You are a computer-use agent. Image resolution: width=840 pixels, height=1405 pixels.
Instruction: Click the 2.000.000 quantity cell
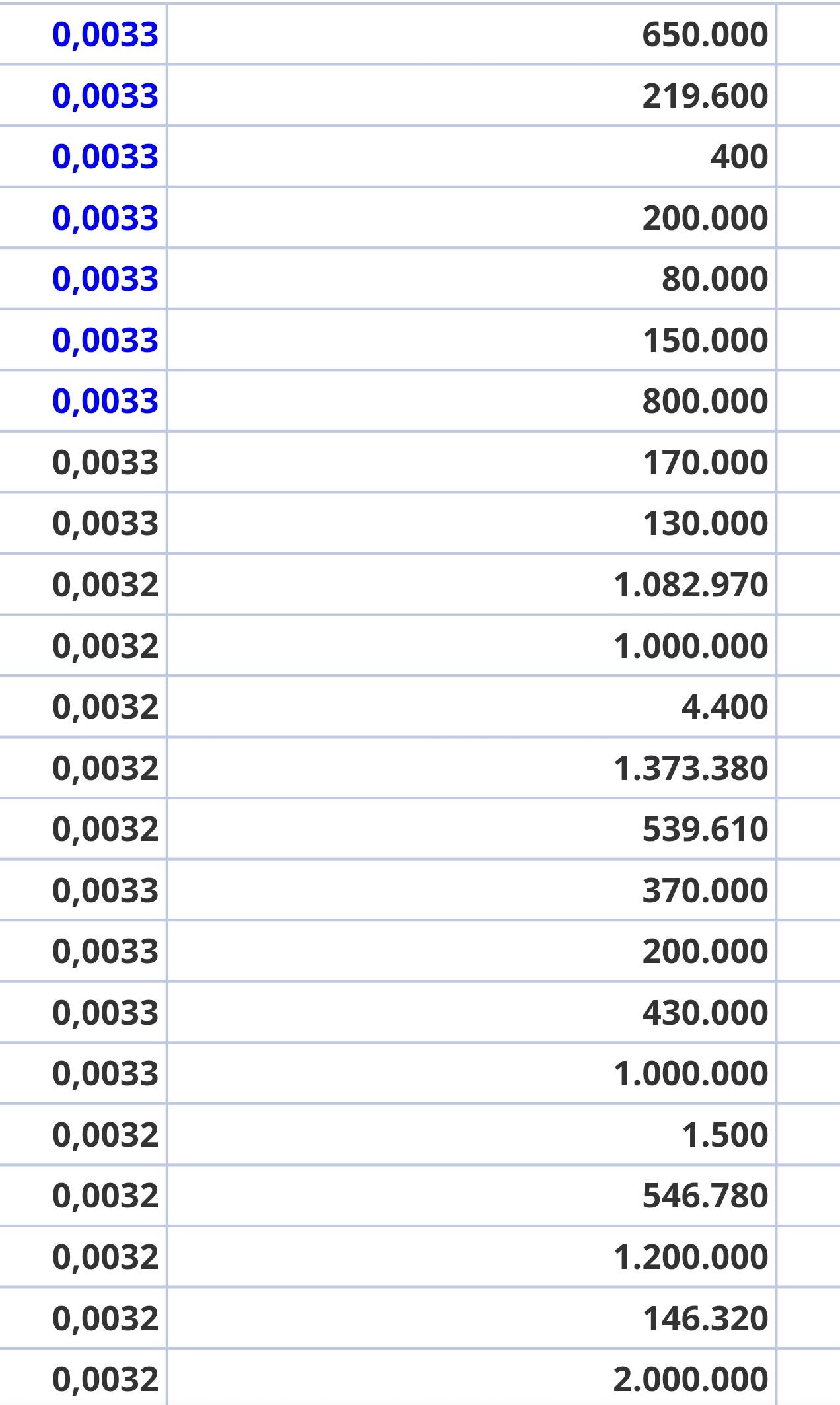472,1378
